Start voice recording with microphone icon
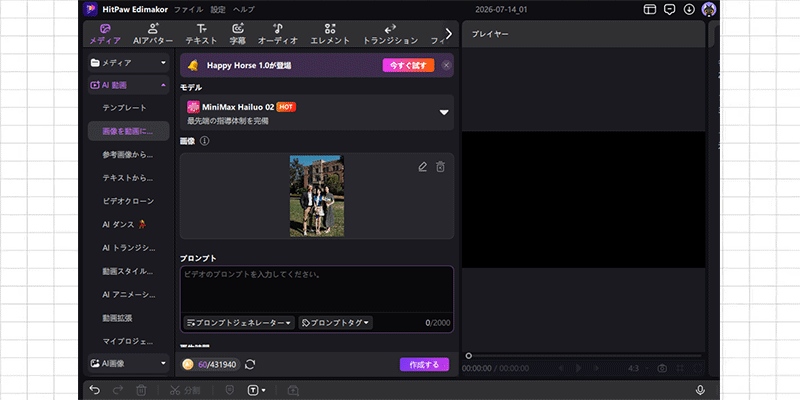Image resolution: width=800 pixels, height=400 pixels. pyautogui.click(x=700, y=390)
